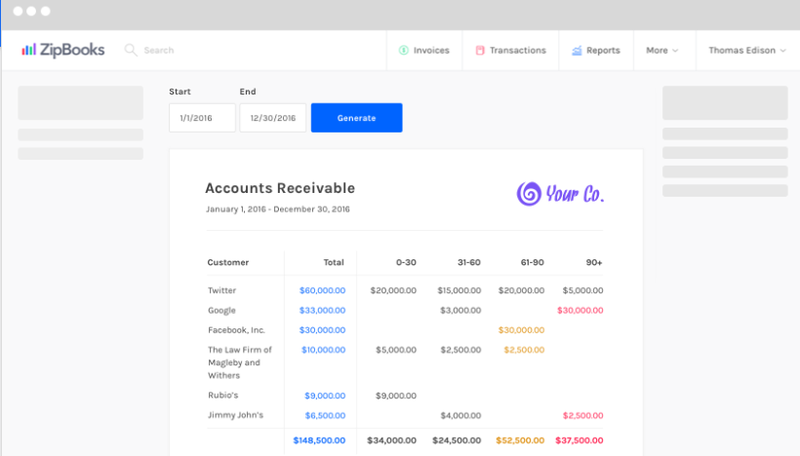Click the $34,000.00 0-30 total
The height and width of the screenshot is (456, 800).
[x=392, y=440]
